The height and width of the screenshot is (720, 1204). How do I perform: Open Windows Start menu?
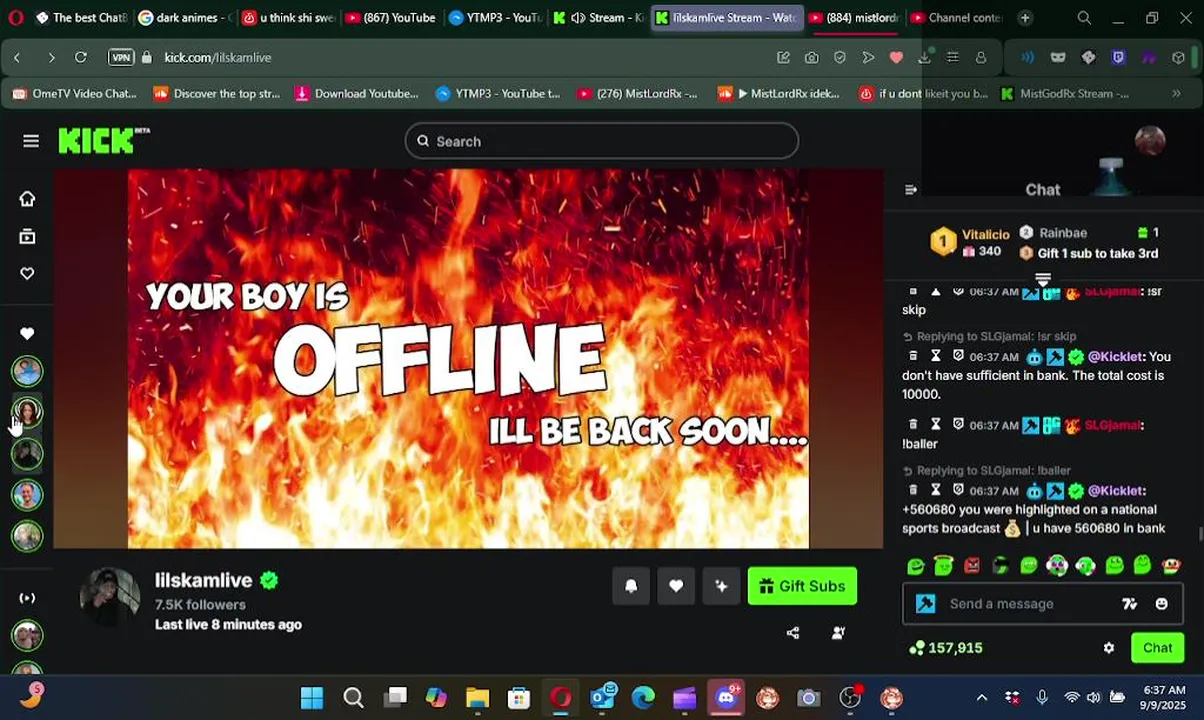[x=312, y=697]
